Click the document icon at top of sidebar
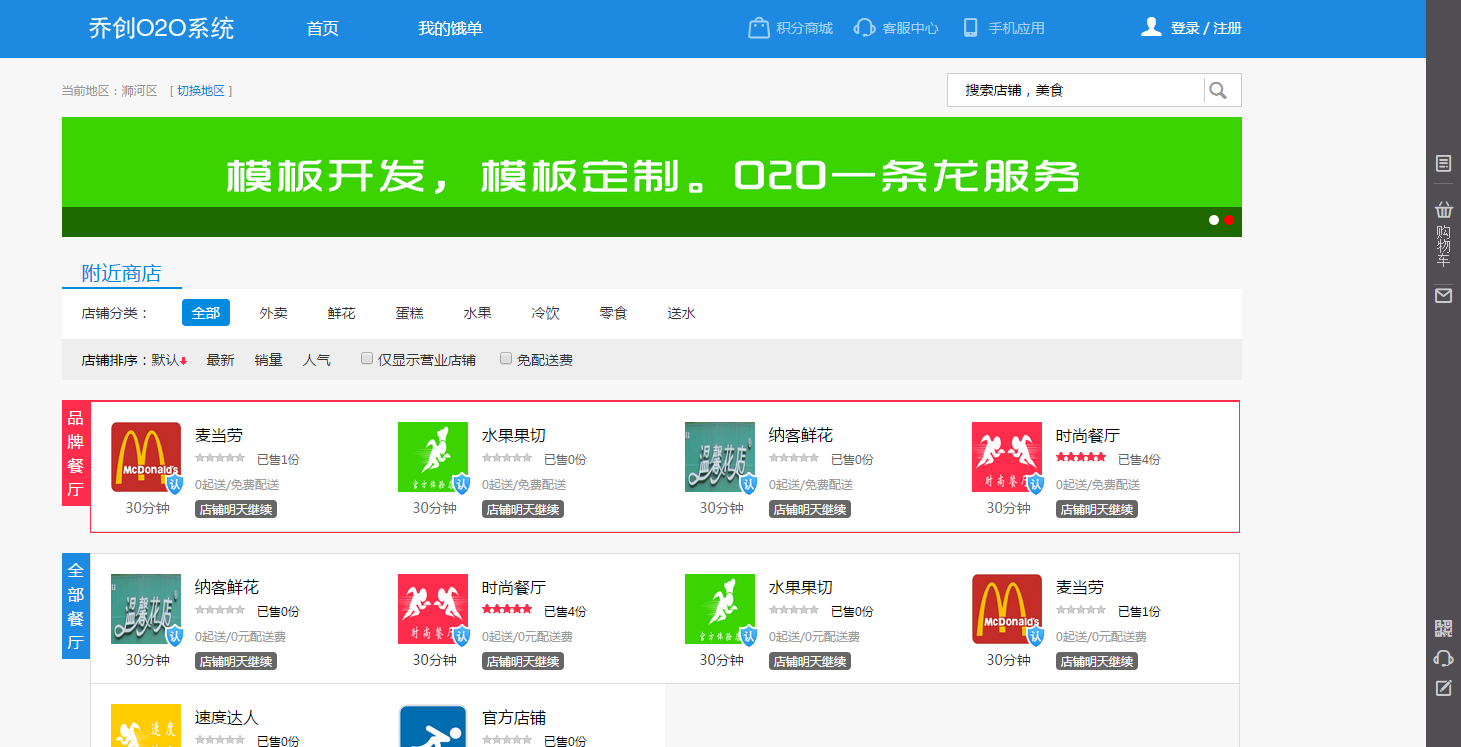 (1443, 164)
